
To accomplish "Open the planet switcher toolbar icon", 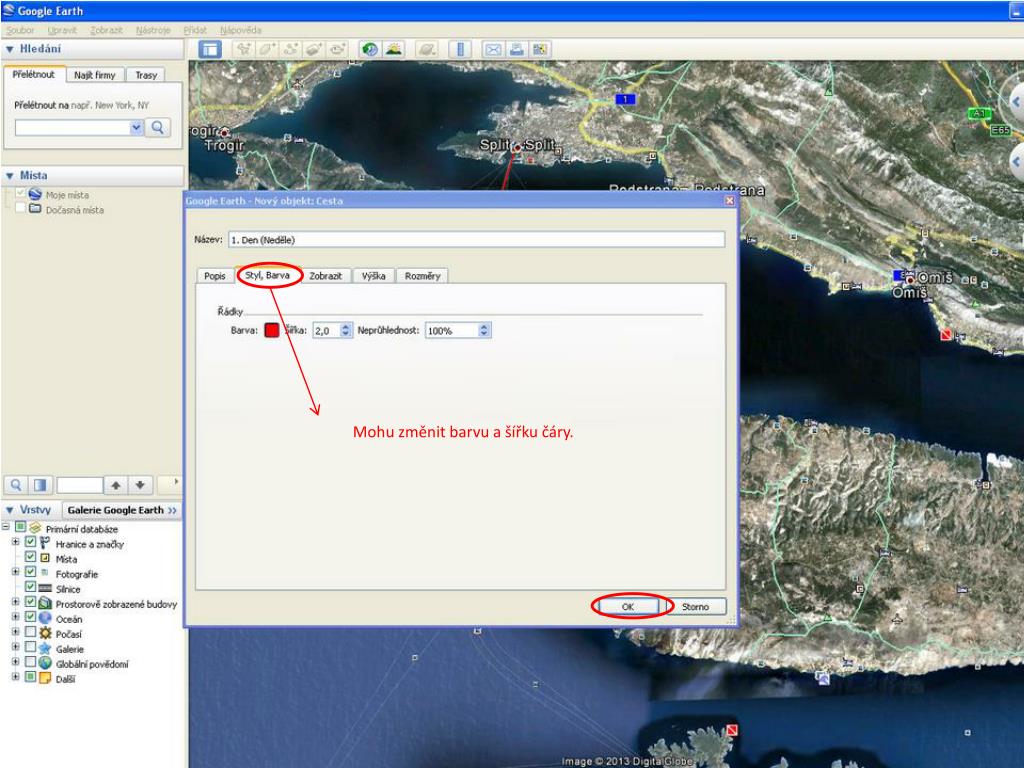I will (426, 49).
